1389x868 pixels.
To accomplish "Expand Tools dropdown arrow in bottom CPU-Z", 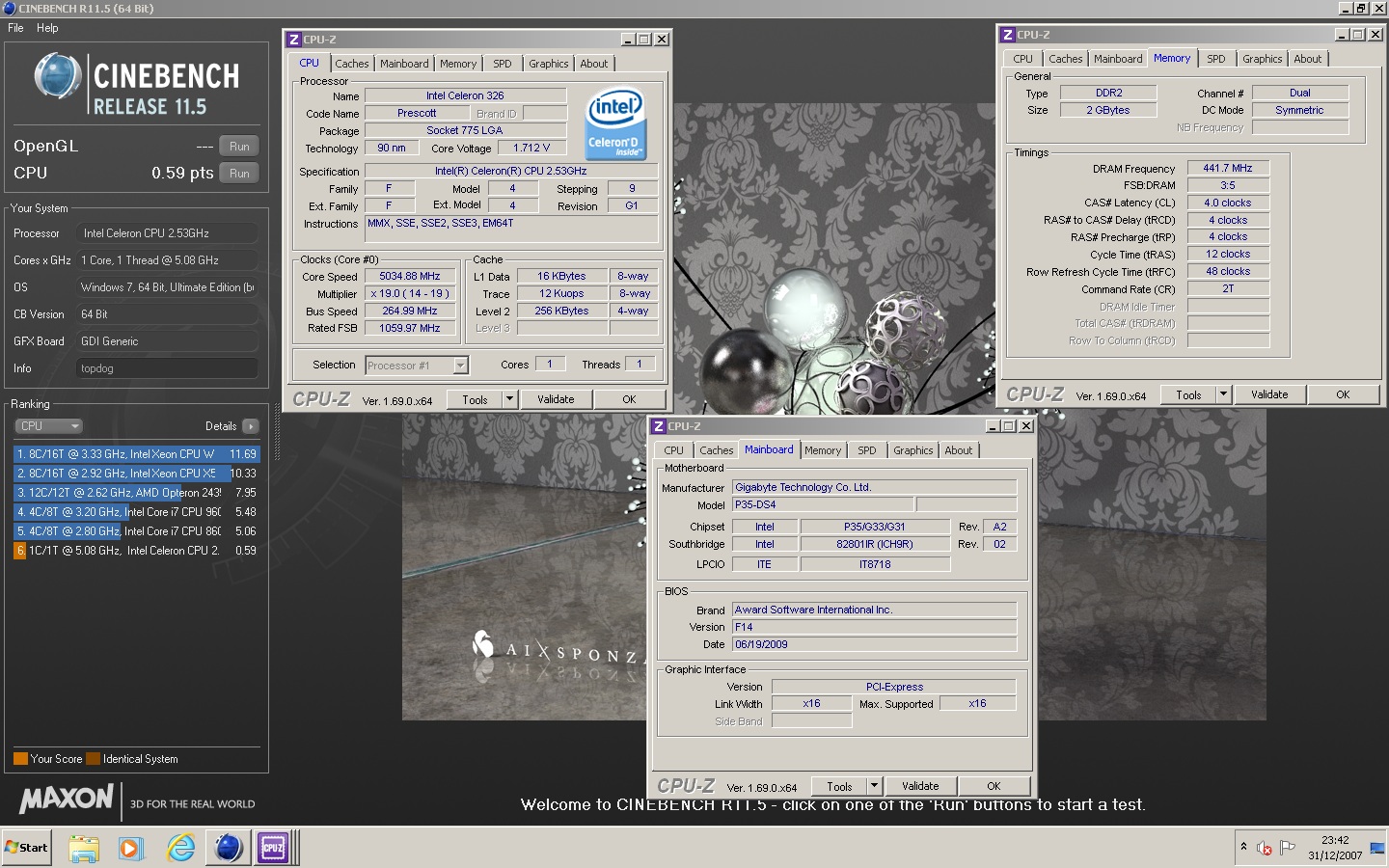I will pyautogui.click(x=874, y=786).
